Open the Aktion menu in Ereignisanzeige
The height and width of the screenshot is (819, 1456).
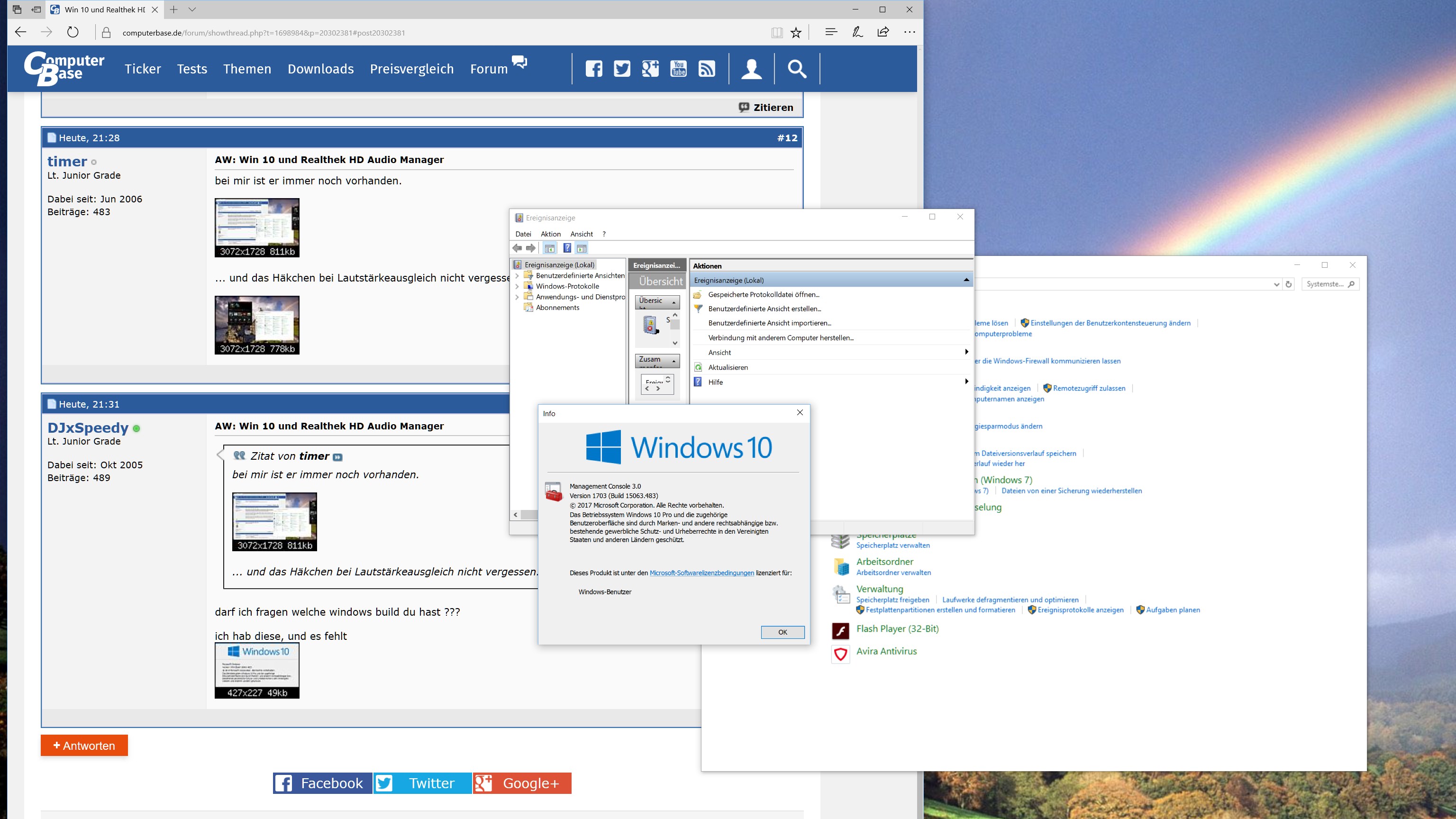pyautogui.click(x=550, y=234)
